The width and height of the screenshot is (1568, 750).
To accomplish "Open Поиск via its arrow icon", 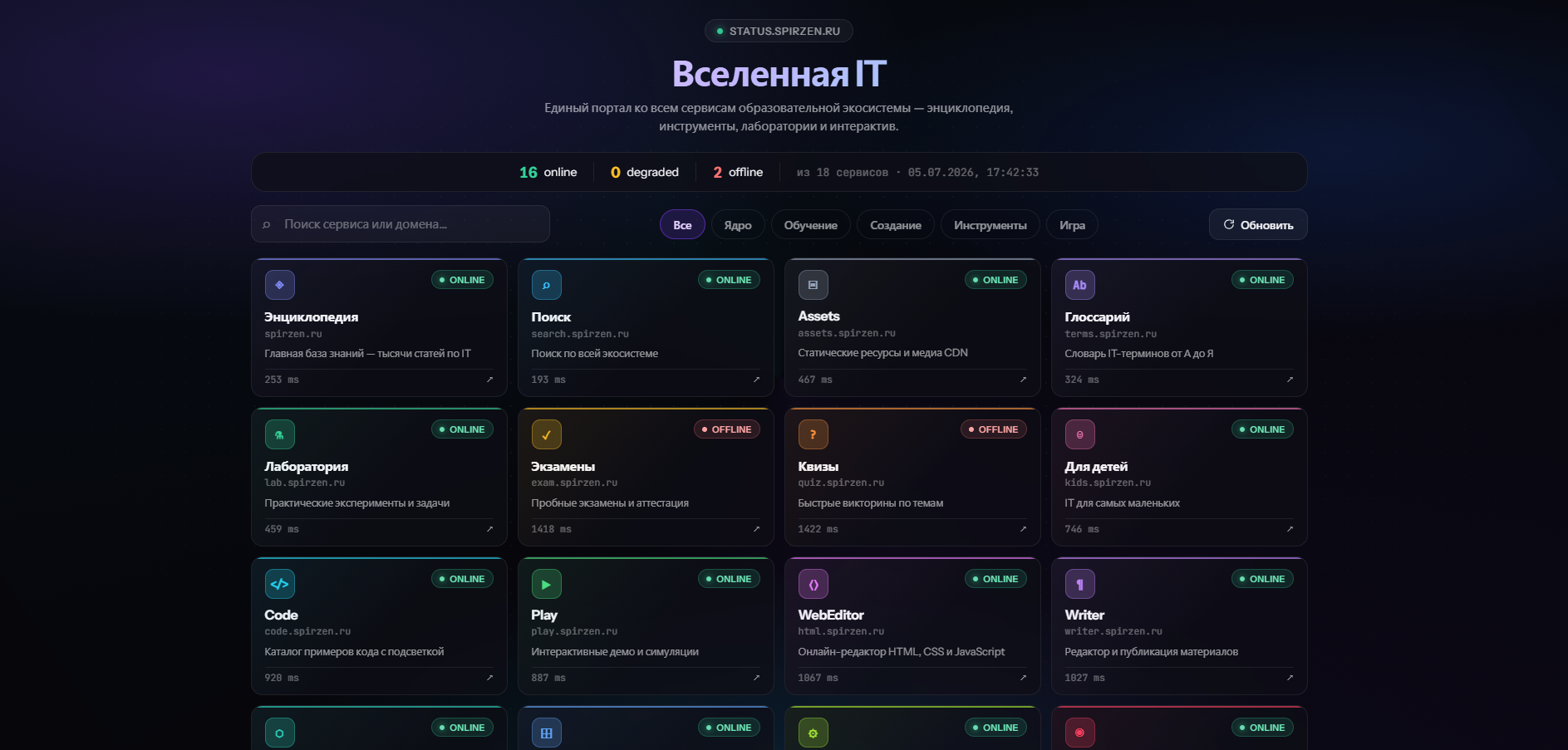I will pyautogui.click(x=756, y=380).
